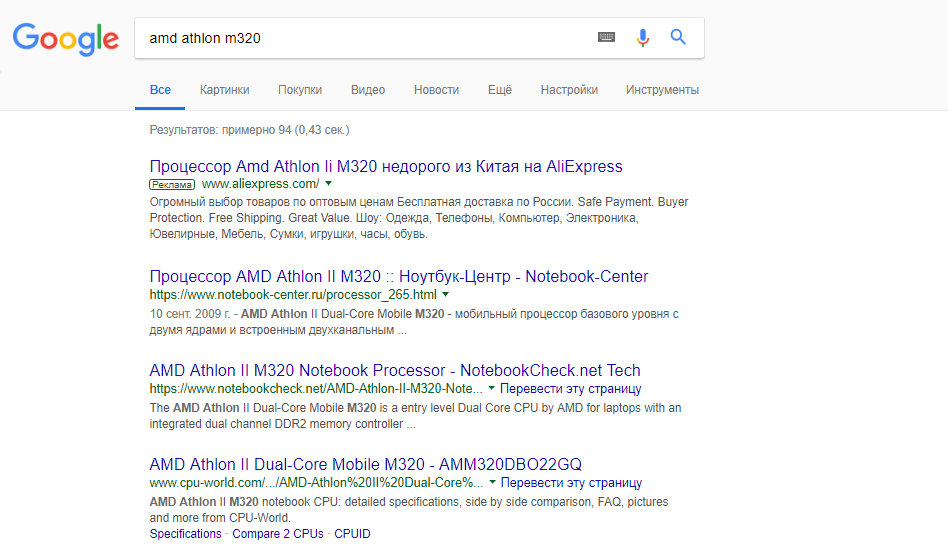Translate the cpu-world page via Перевести эту страницу
948x554 pixels.
tap(571, 483)
